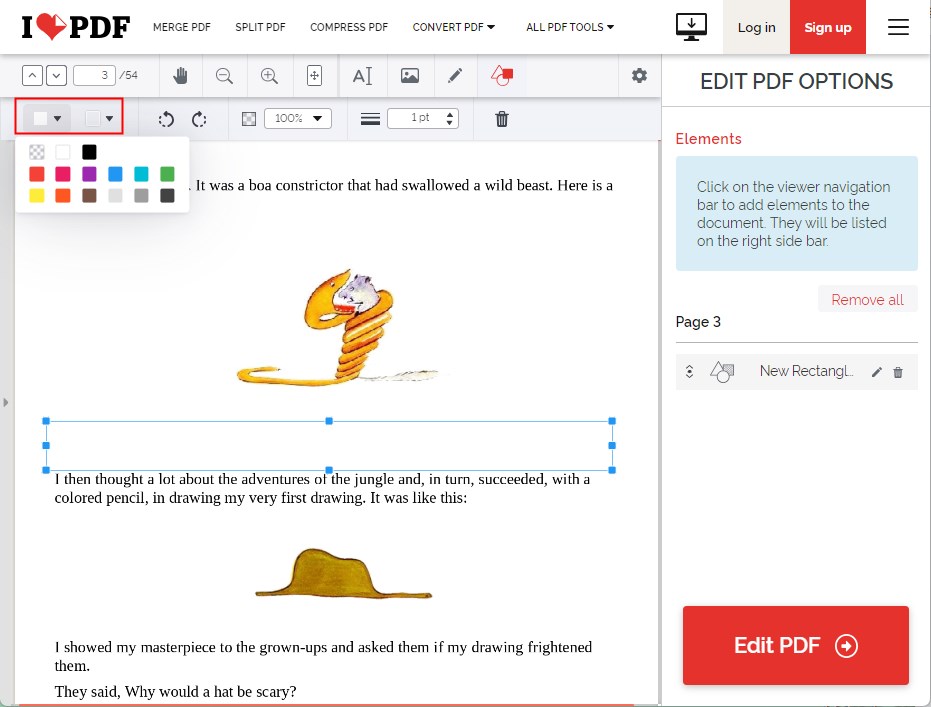This screenshot has height=707, width=931.
Task: Open COMPRESS PDF tool
Action: (x=349, y=27)
